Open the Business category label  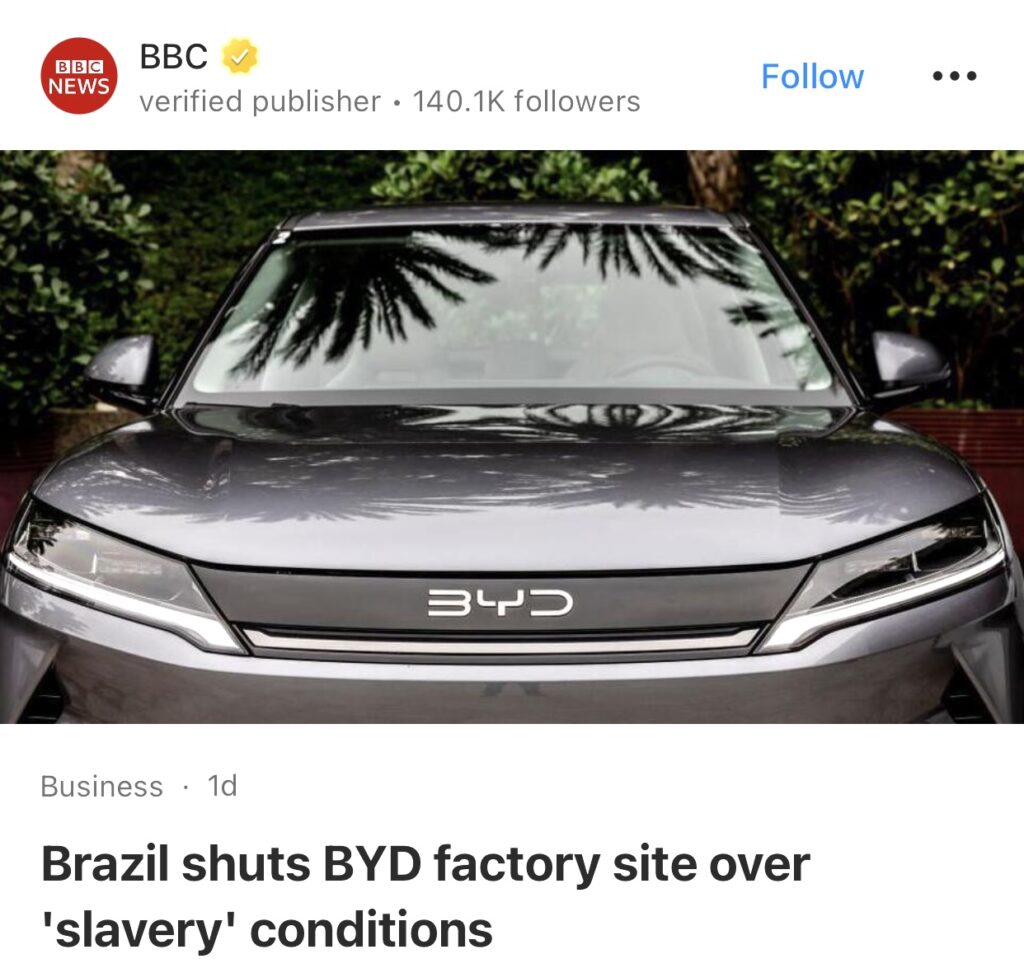101,786
